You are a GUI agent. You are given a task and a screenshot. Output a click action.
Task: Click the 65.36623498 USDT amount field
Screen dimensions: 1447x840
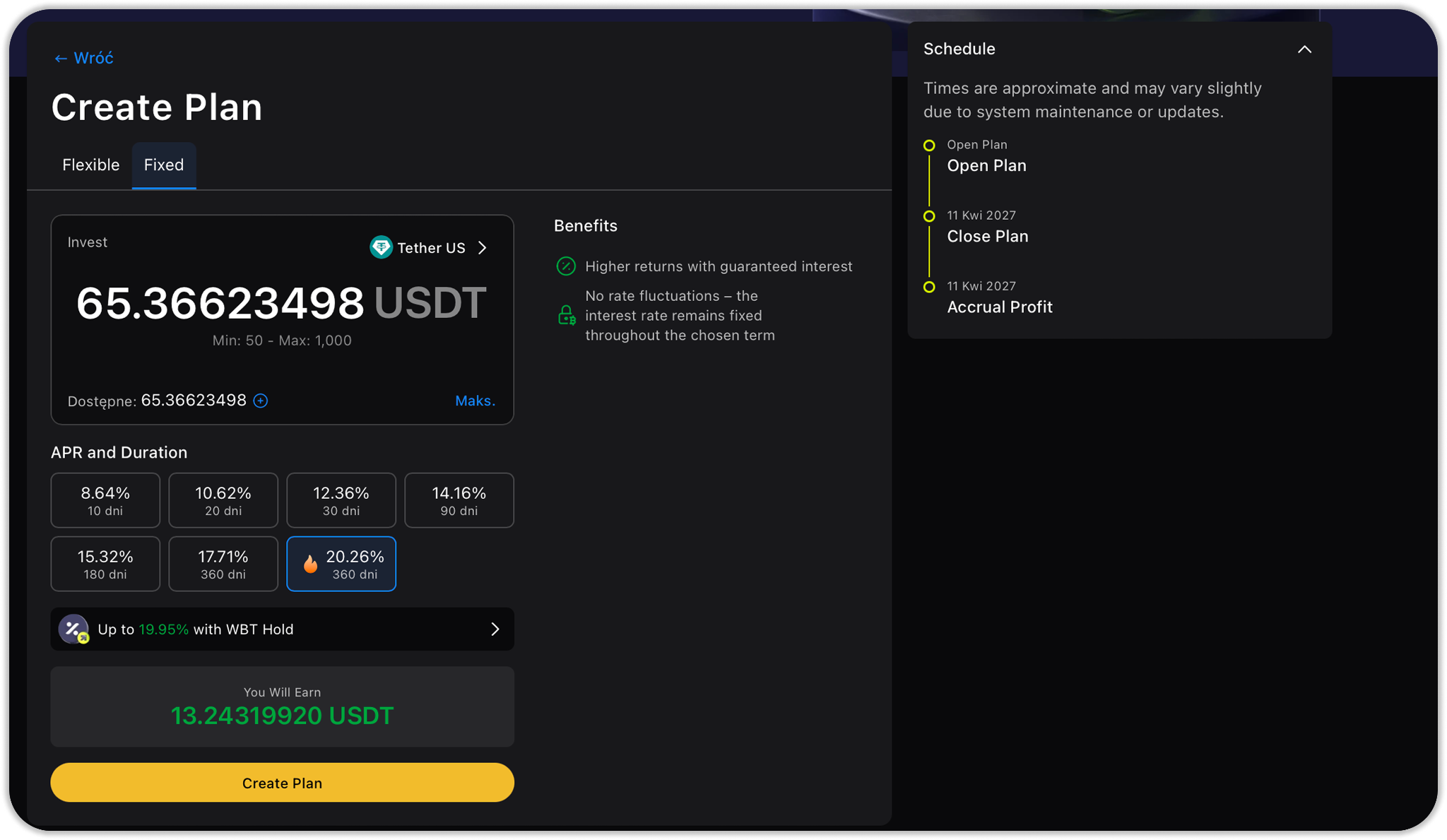220,304
